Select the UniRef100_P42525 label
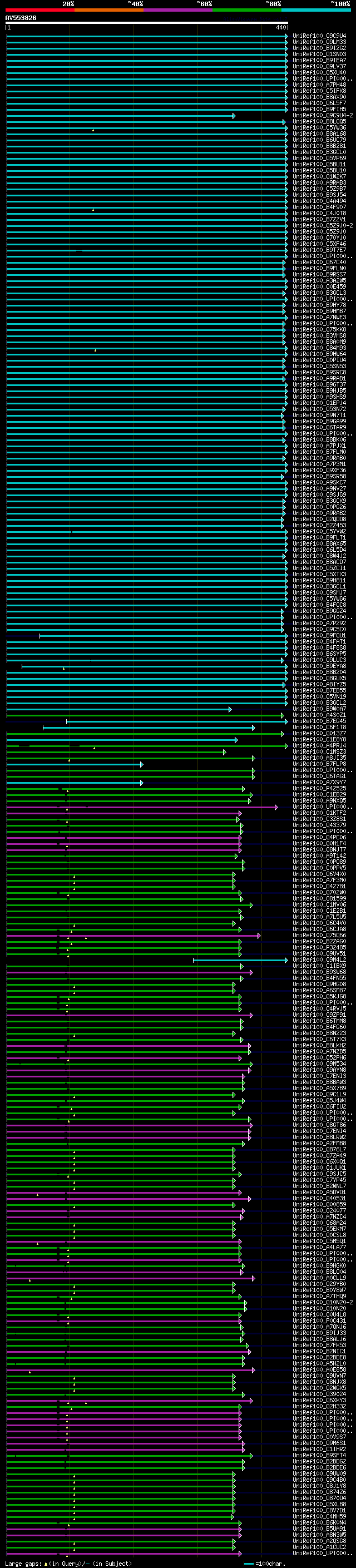This screenshot has height=1568, width=356. tap(319, 788)
